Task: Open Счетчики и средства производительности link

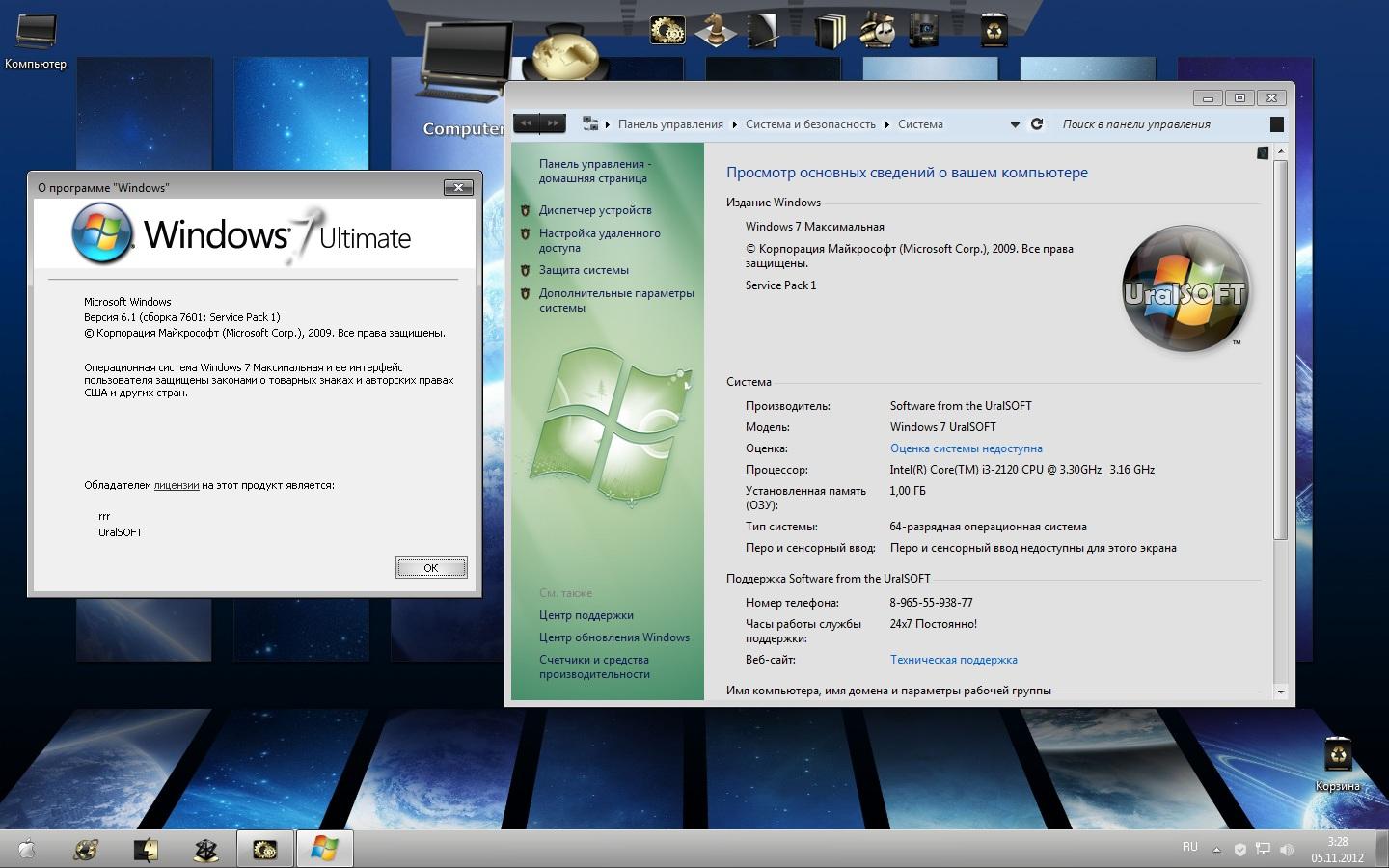Action: 594,666
